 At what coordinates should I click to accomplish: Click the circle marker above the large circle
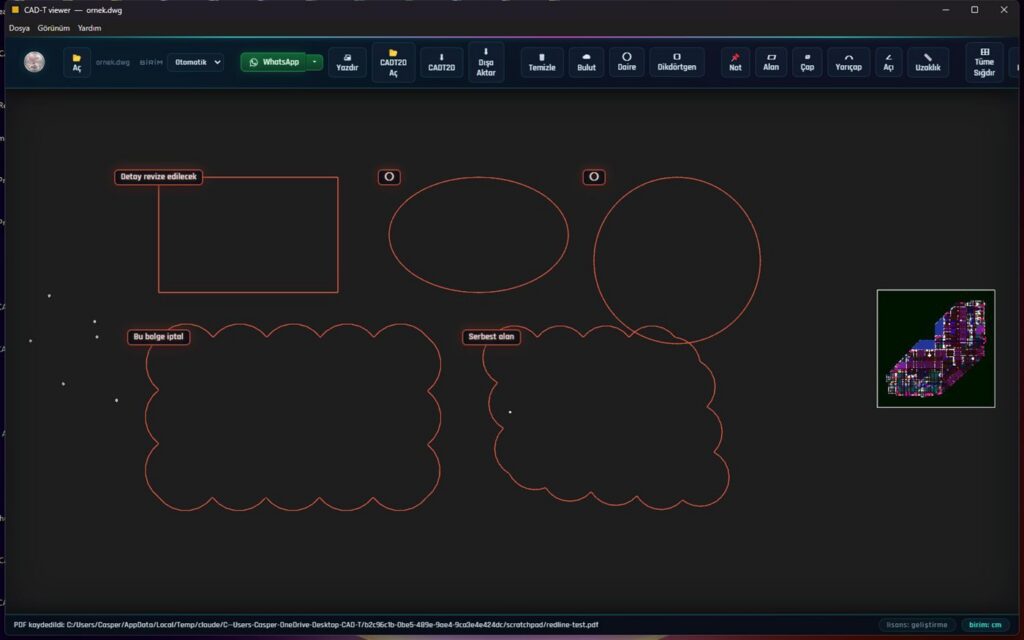point(594,177)
